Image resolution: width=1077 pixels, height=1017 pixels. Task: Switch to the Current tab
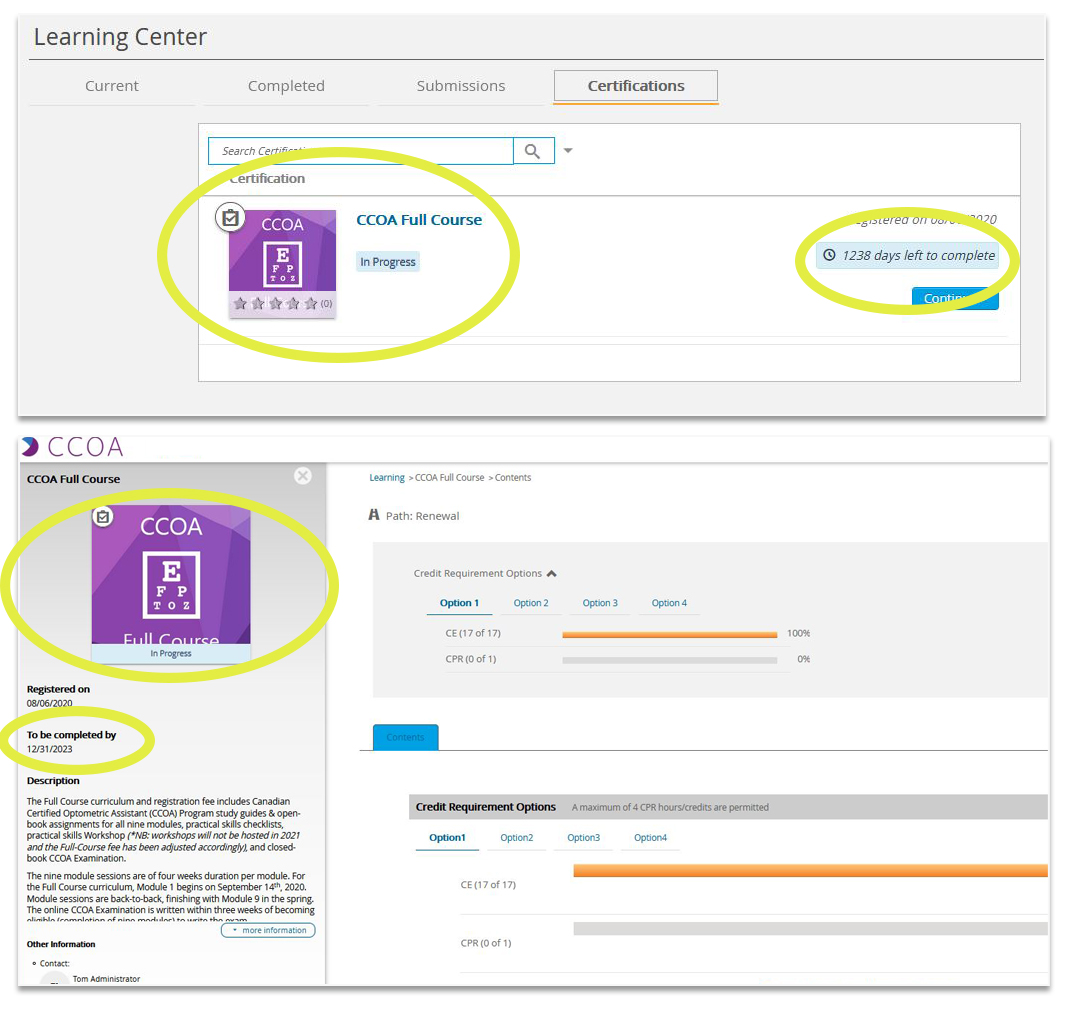coord(112,86)
